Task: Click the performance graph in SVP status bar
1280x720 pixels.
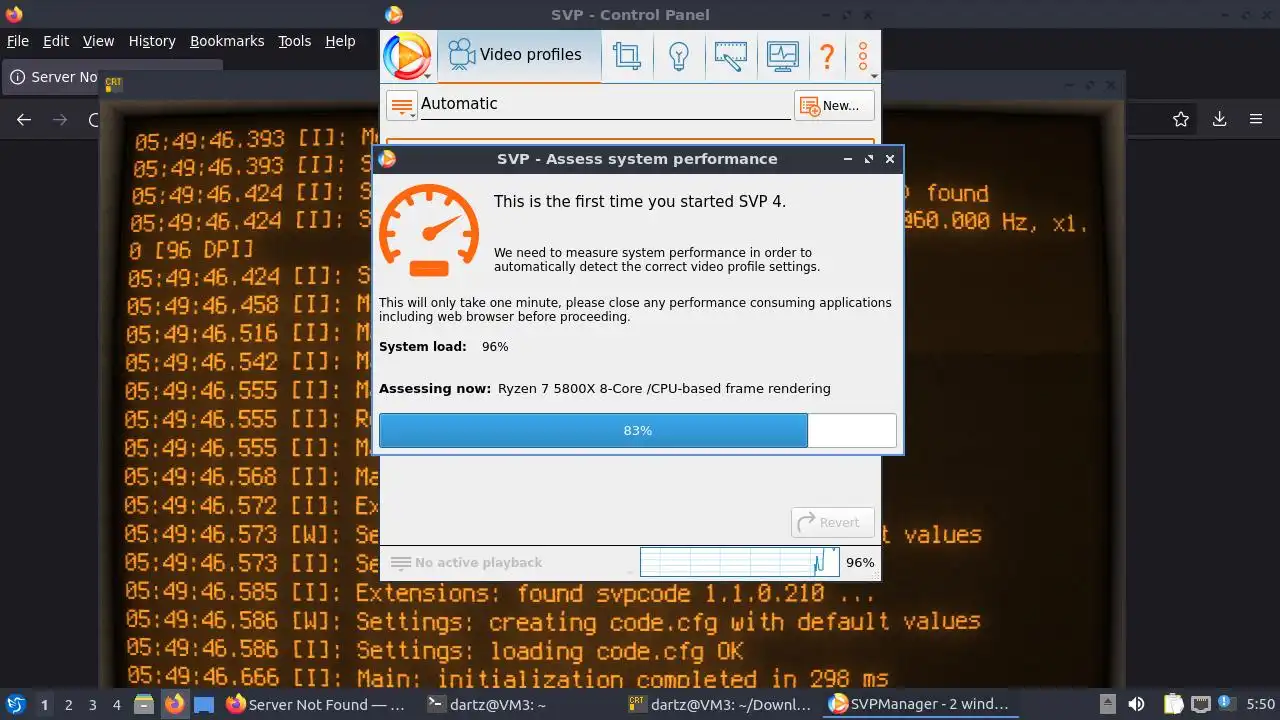Action: (739, 562)
